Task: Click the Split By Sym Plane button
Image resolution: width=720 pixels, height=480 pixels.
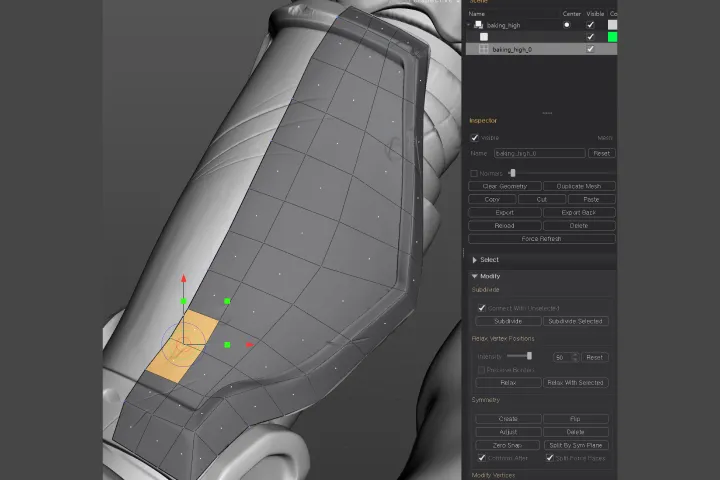Action: click(576, 445)
